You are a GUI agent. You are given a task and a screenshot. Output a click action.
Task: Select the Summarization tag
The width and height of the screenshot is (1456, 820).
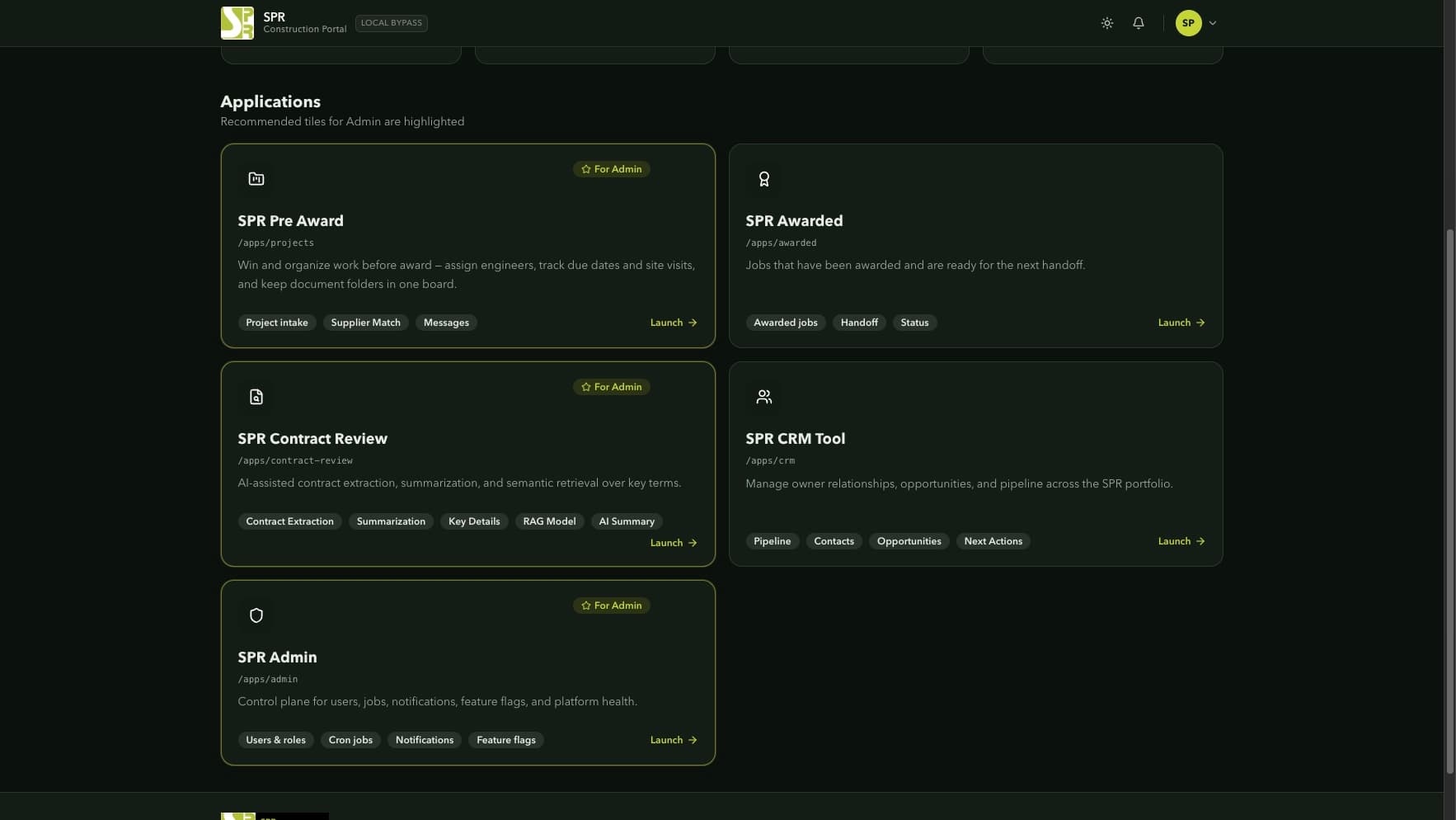pos(391,521)
